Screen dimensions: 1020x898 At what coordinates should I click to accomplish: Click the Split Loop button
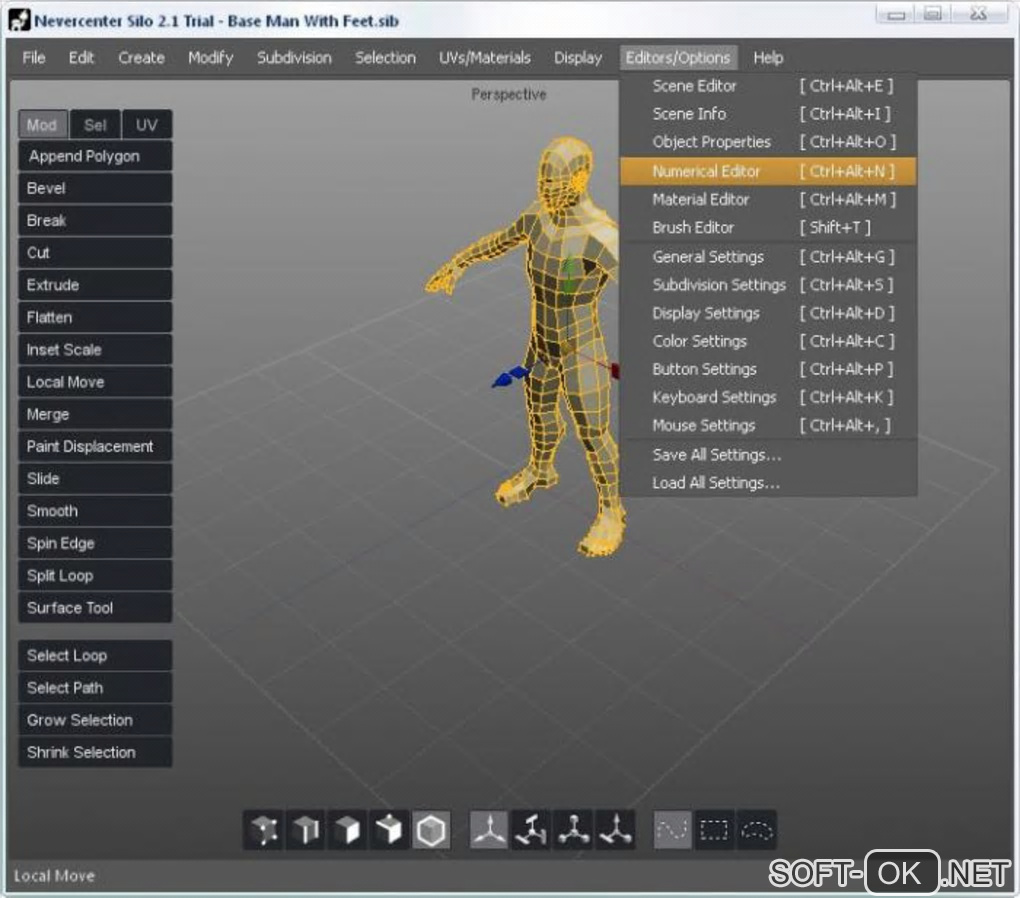tap(95, 576)
